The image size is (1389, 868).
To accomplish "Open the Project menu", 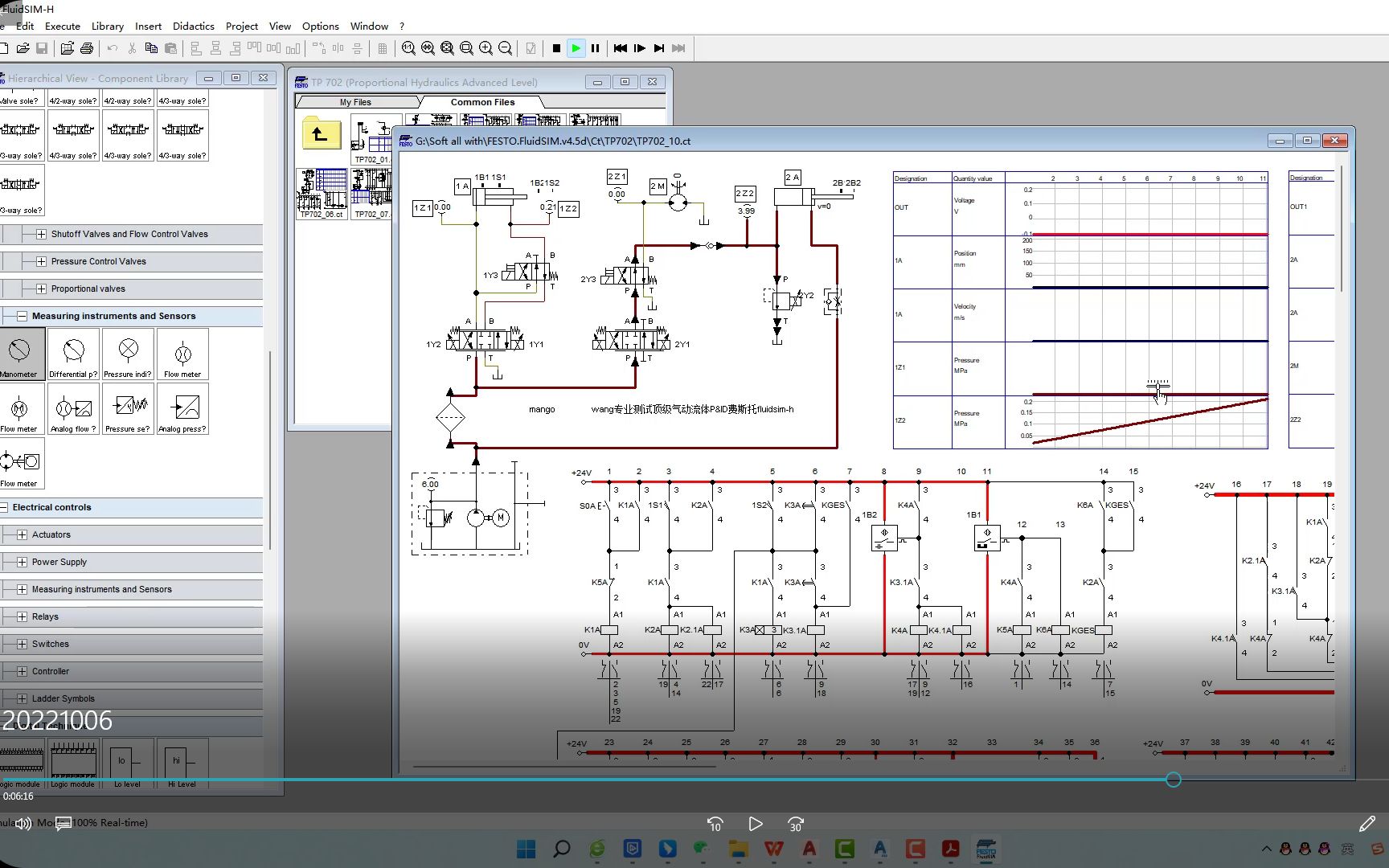I will click(x=242, y=26).
